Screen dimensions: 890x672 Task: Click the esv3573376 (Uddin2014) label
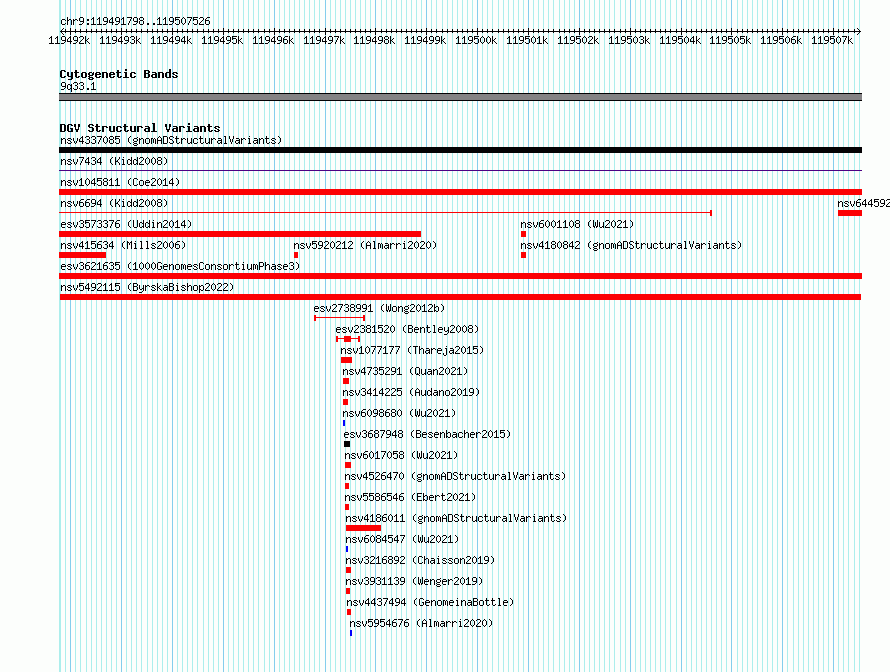126,224
